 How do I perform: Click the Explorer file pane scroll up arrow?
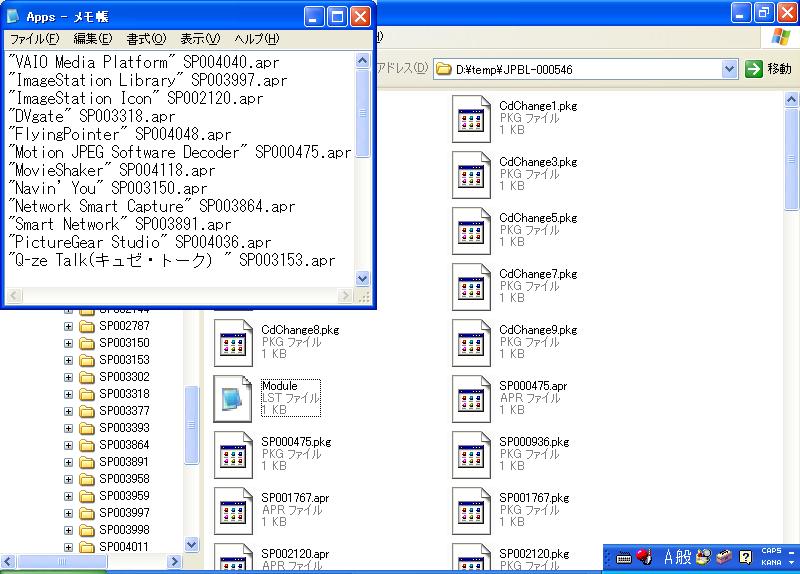791,99
